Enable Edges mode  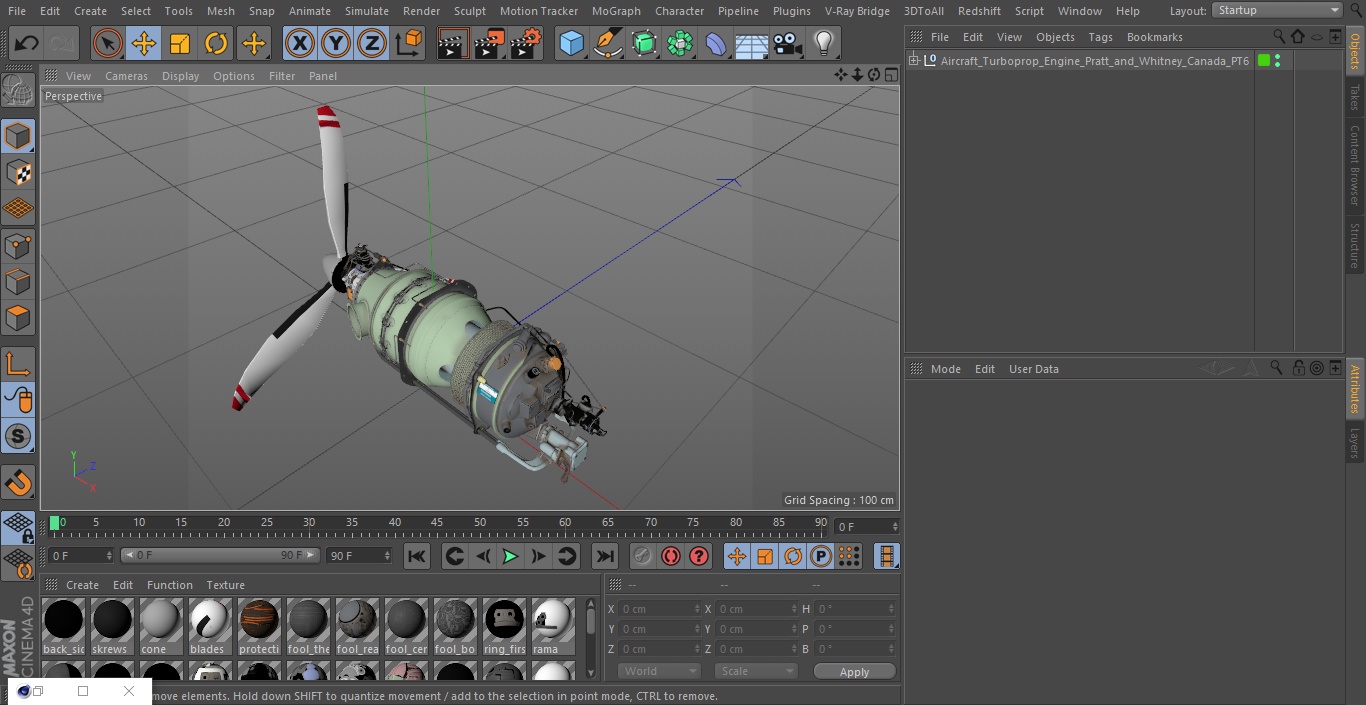(x=18, y=281)
